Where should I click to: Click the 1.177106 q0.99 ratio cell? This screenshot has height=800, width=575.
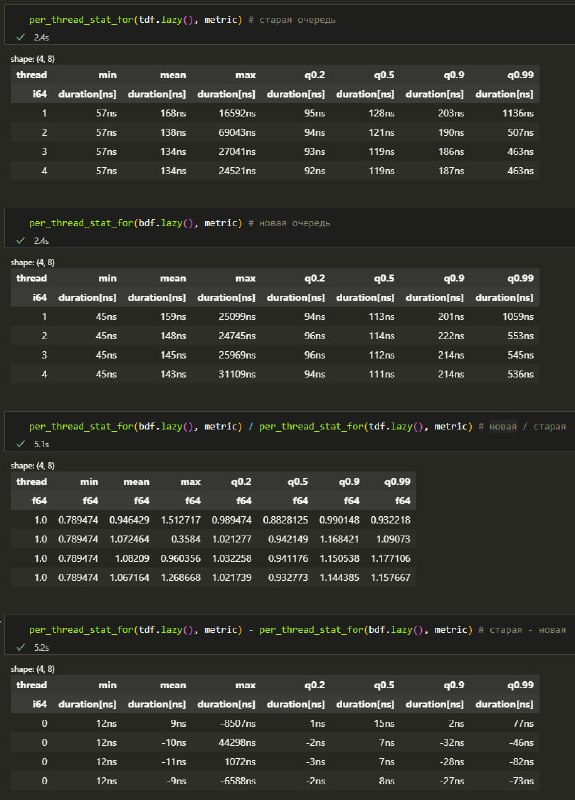pyautogui.click(x=390, y=559)
